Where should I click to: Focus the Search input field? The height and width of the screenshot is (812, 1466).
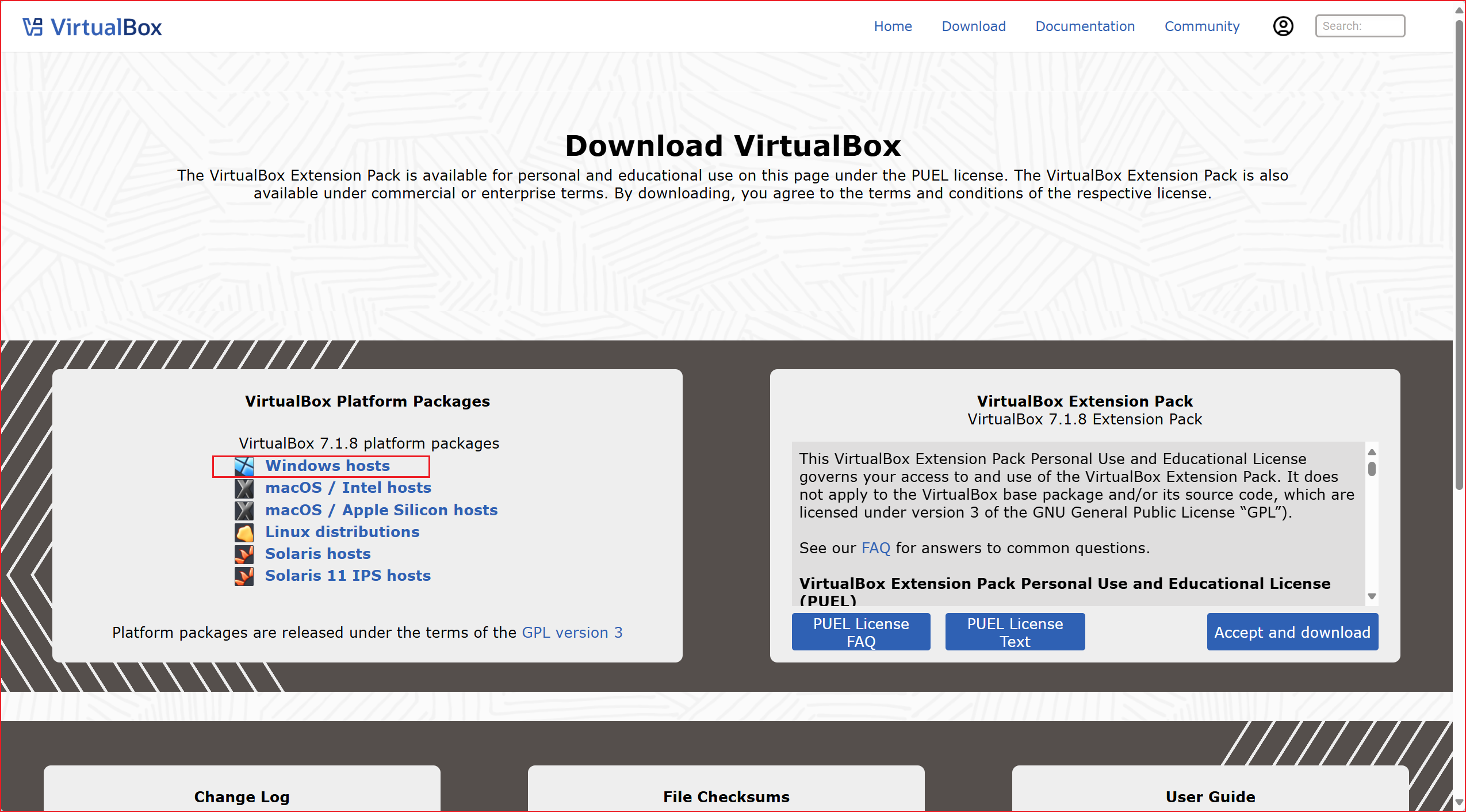pyautogui.click(x=1360, y=26)
